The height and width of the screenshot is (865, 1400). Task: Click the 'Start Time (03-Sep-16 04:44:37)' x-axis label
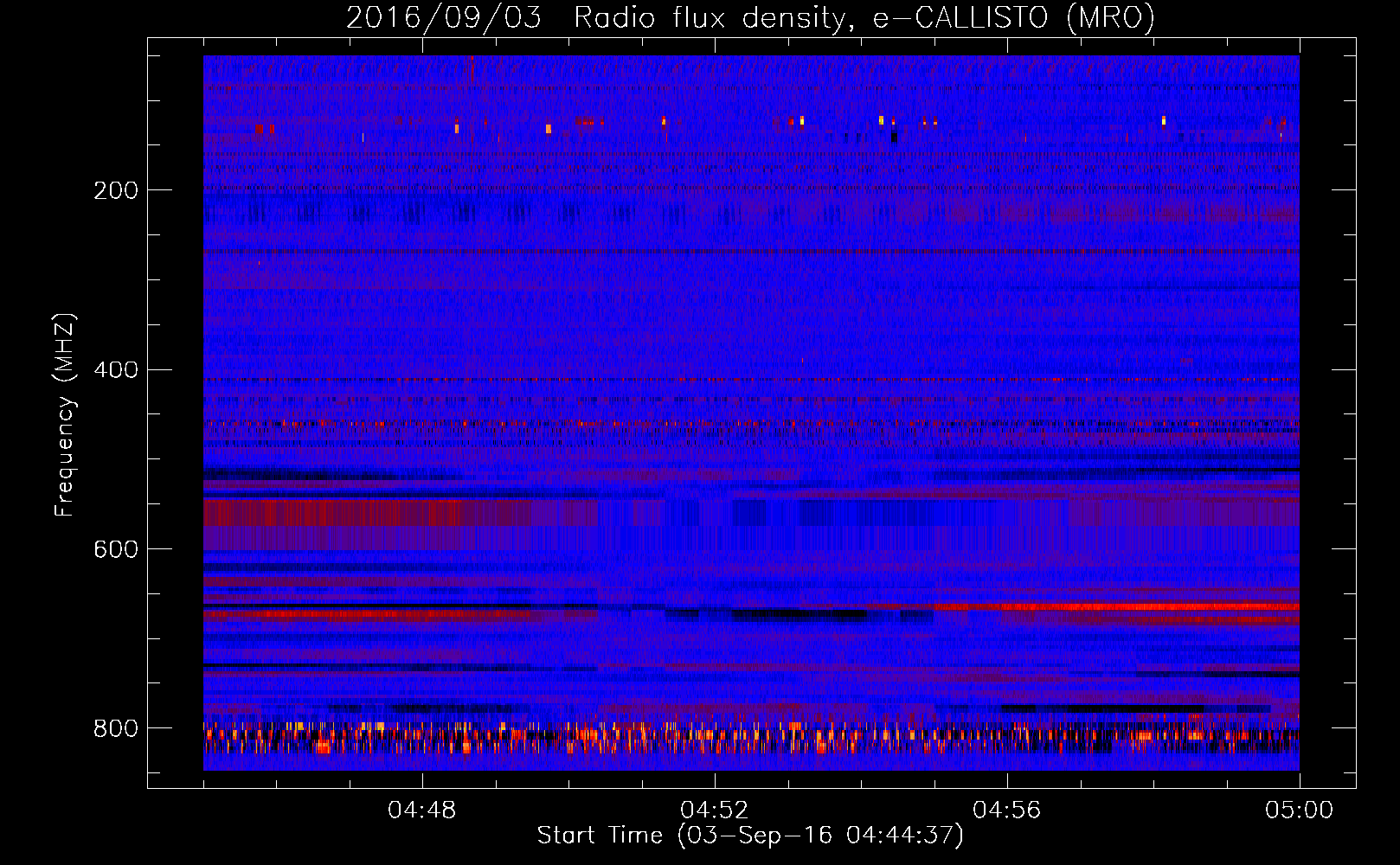750,836
